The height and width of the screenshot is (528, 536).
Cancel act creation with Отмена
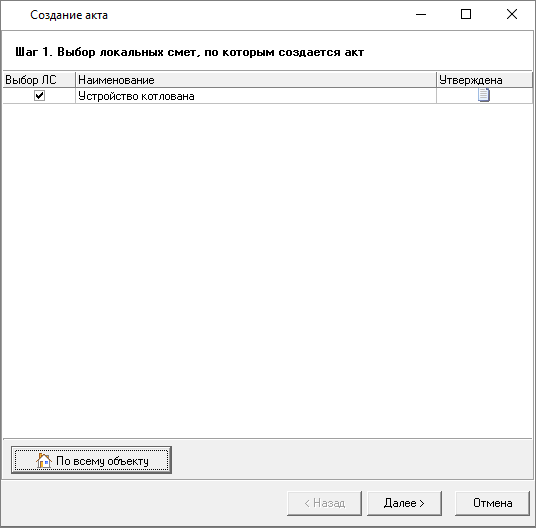pos(492,503)
